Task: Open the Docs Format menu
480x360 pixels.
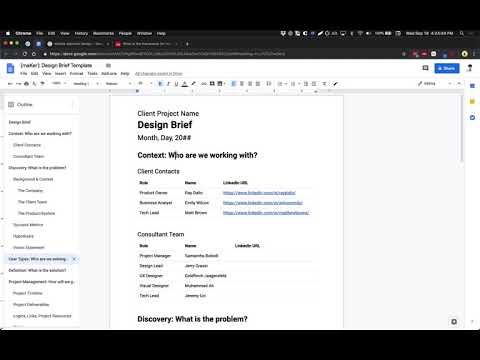Action: [76, 73]
